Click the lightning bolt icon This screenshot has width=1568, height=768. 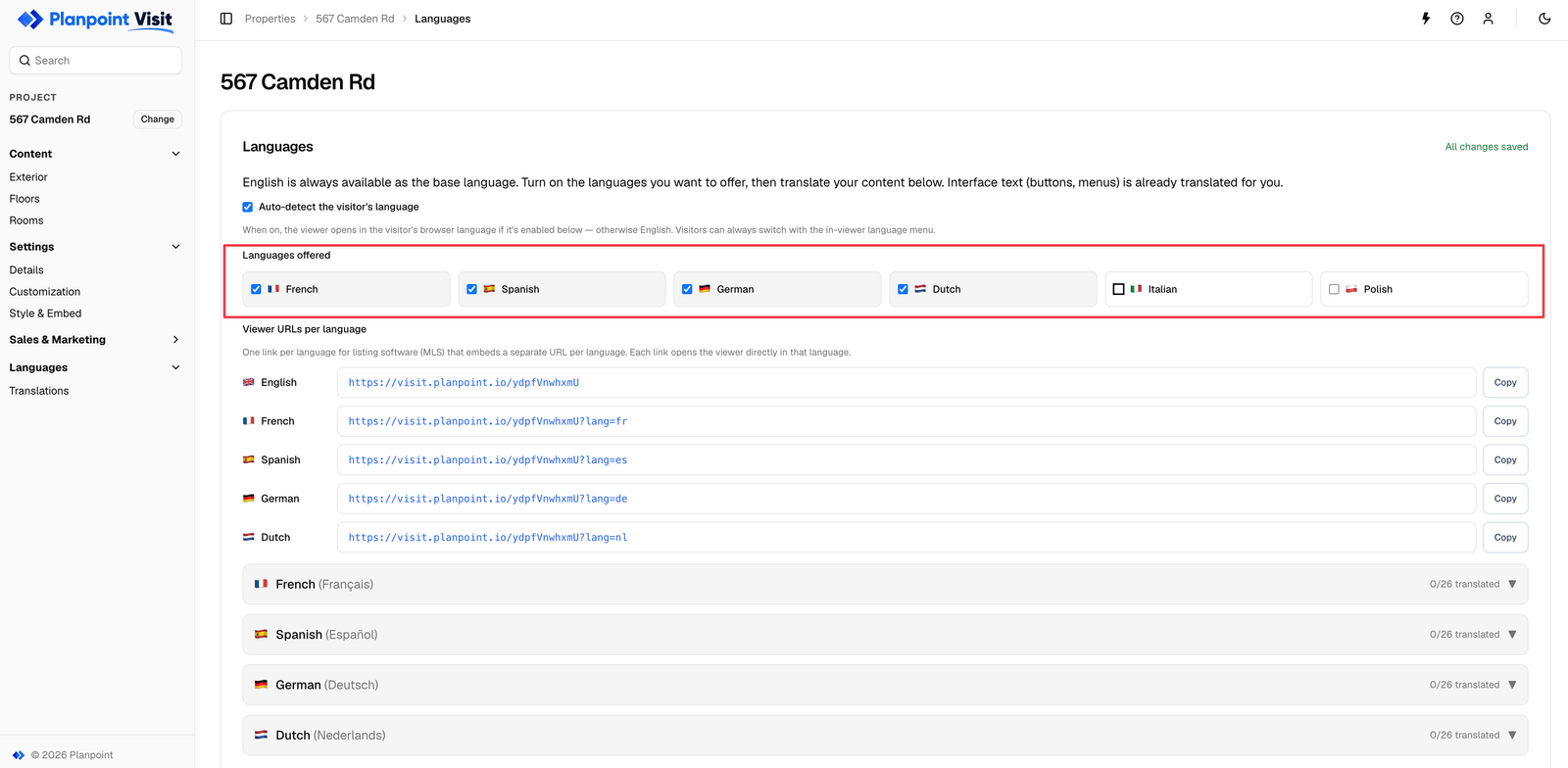pyautogui.click(x=1426, y=19)
